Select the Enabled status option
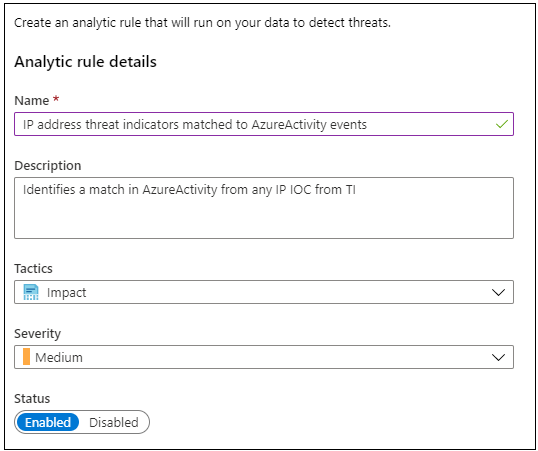Screen dimensions: 538x451 point(48,422)
